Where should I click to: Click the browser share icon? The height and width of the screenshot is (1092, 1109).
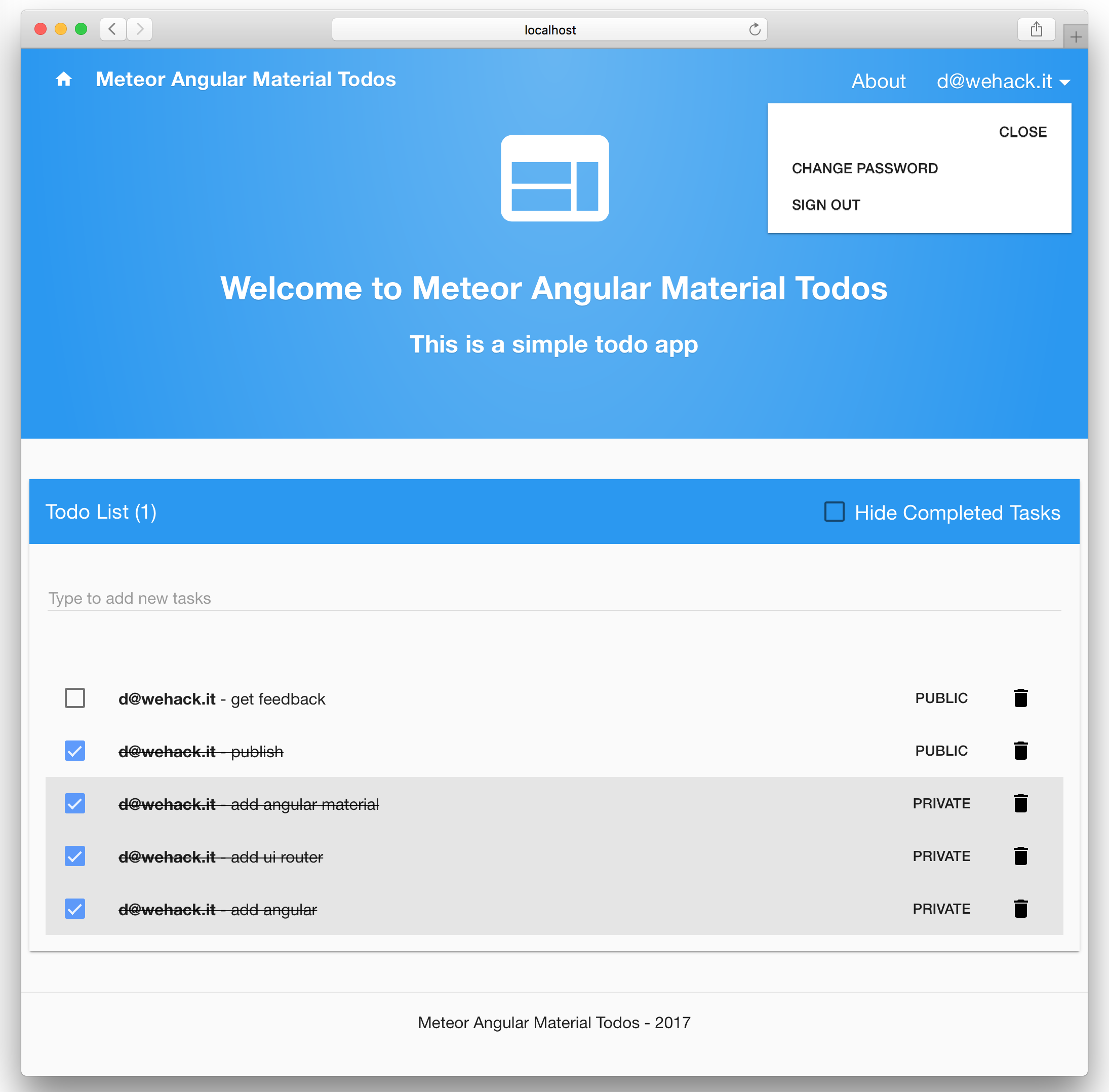(x=1036, y=29)
